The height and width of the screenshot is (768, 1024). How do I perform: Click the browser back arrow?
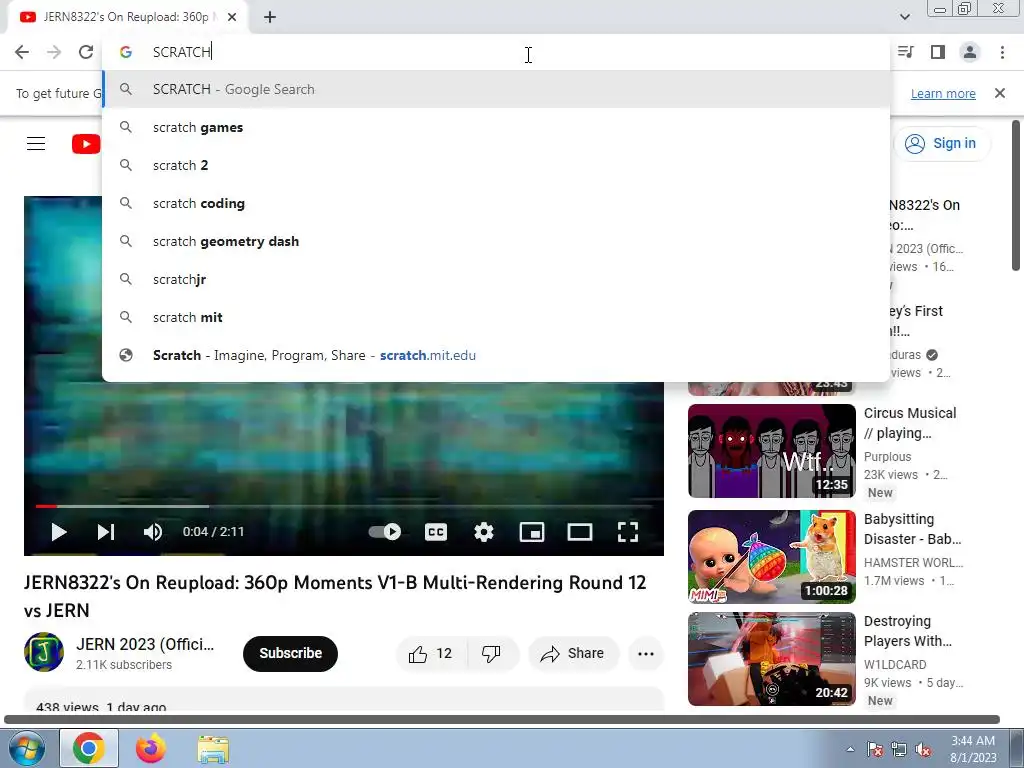tap(22, 52)
